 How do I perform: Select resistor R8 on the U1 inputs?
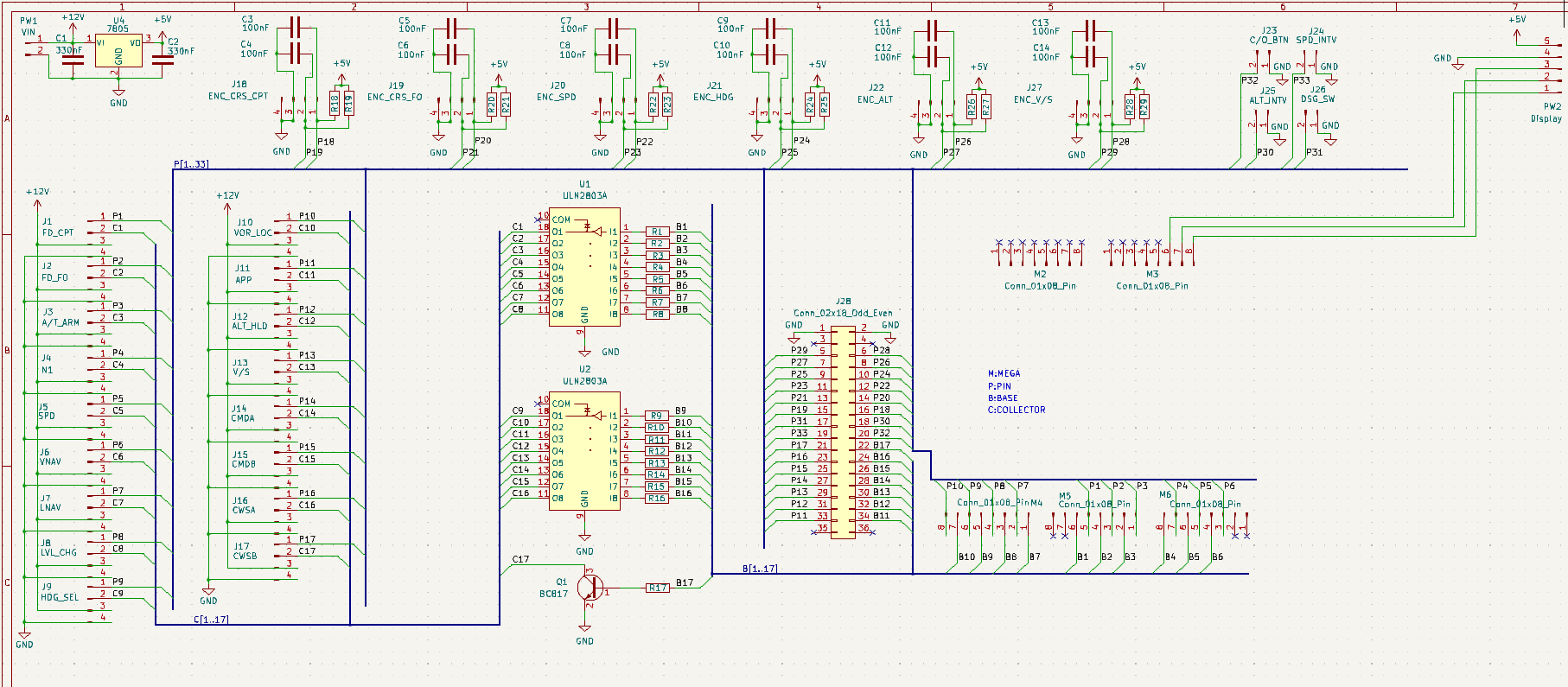click(658, 315)
